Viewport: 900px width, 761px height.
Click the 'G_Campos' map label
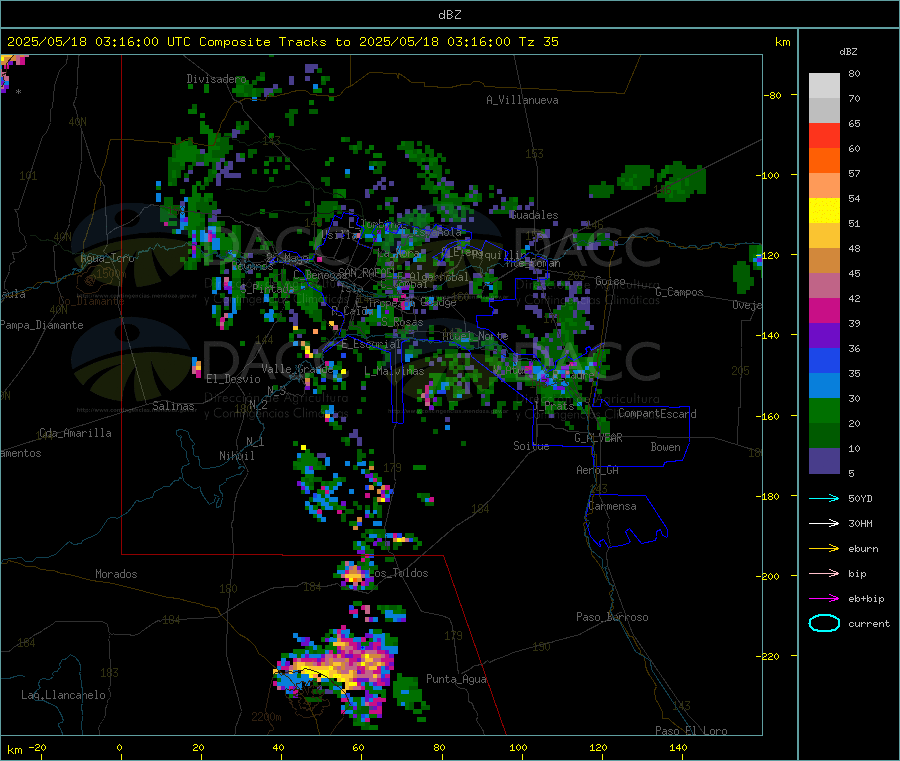[x=680, y=292]
